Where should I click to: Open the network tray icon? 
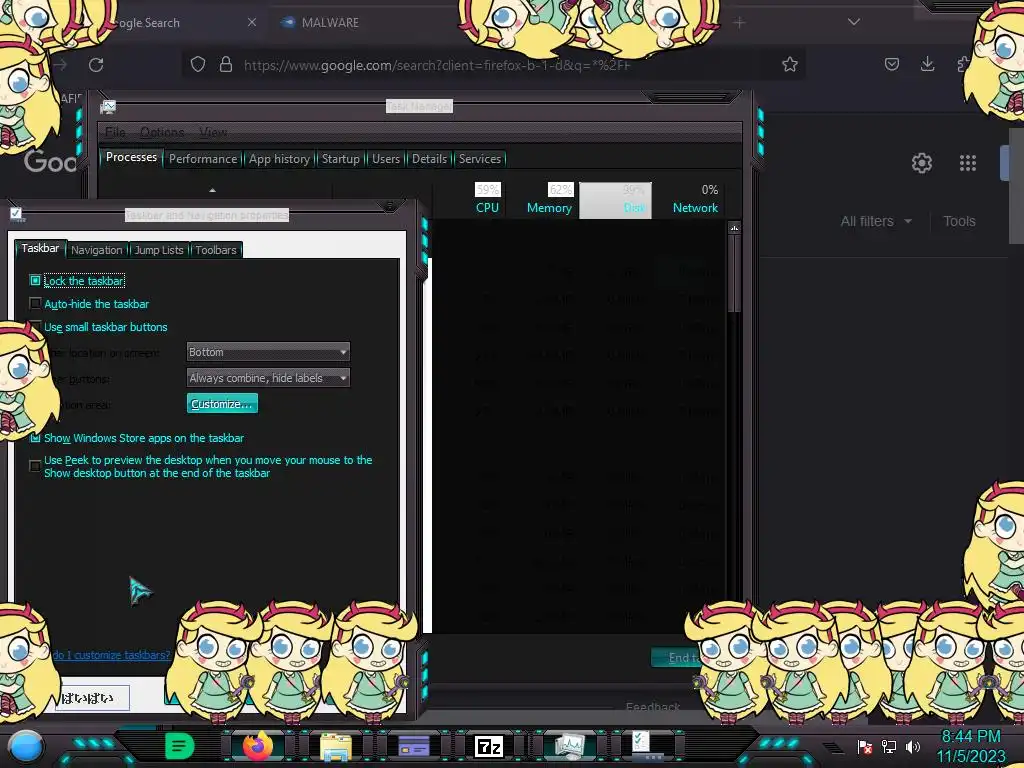(x=889, y=746)
